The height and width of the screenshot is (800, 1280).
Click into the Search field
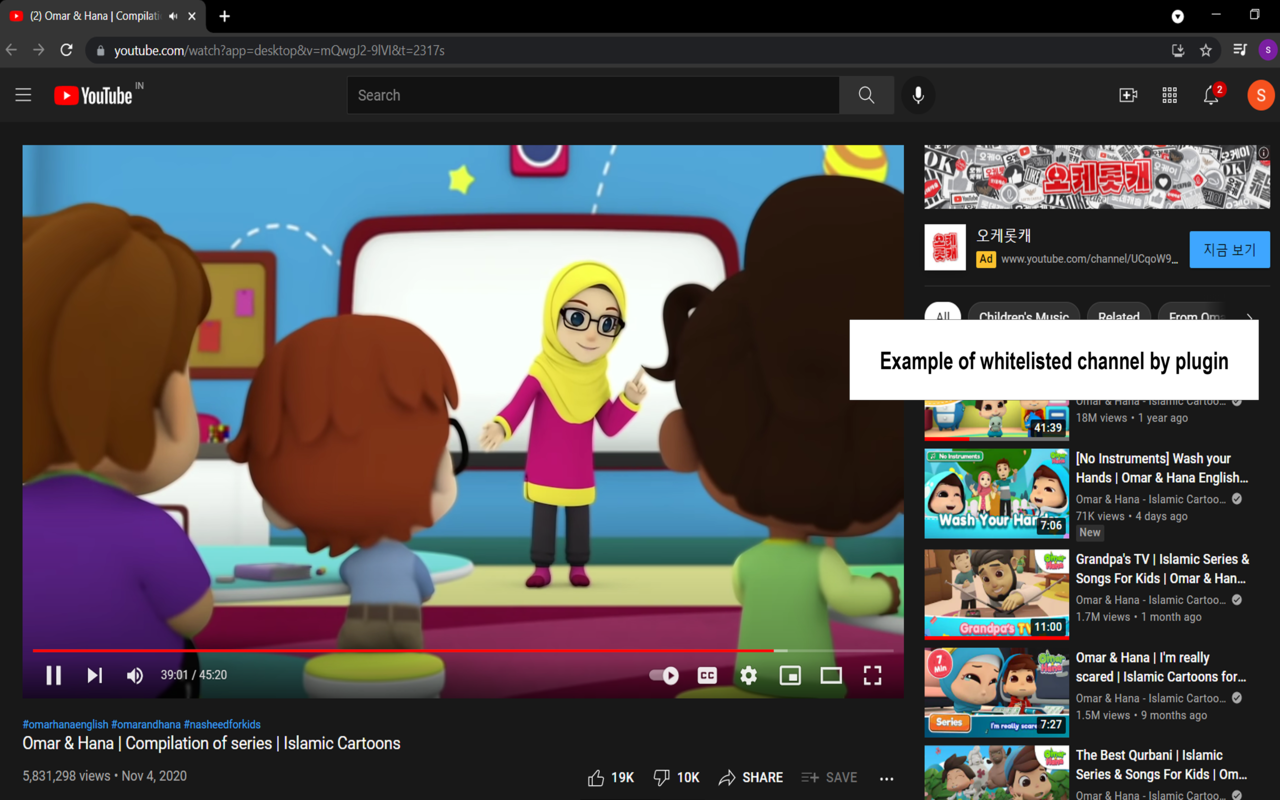(x=593, y=95)
